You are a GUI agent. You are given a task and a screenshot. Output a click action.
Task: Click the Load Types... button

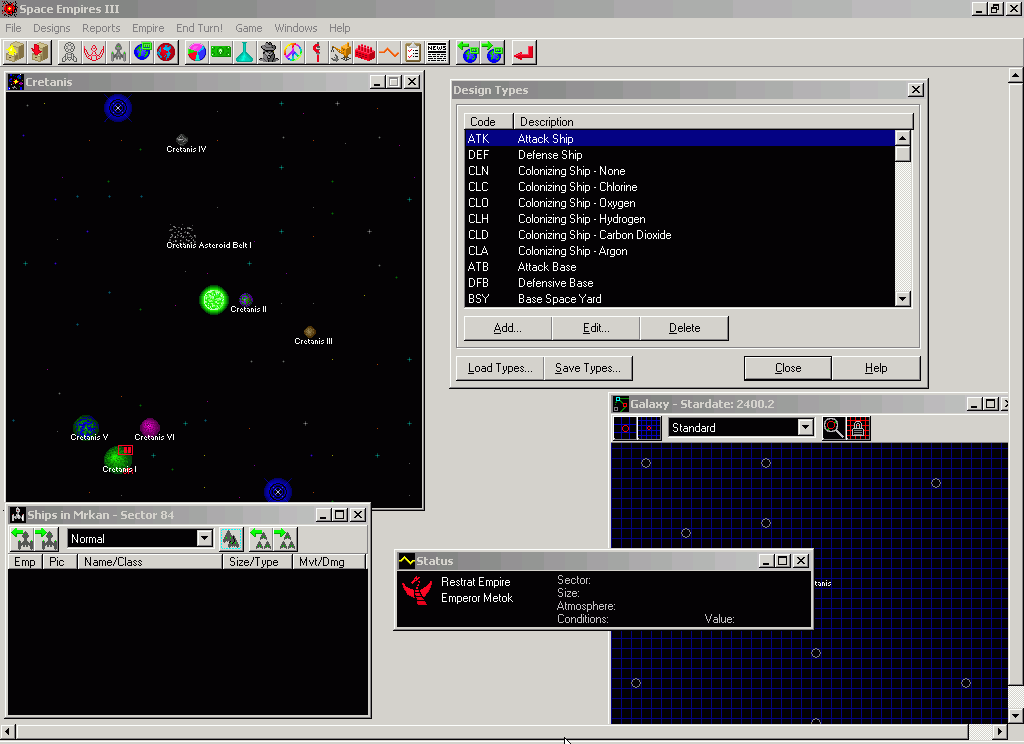click(500, 368)
